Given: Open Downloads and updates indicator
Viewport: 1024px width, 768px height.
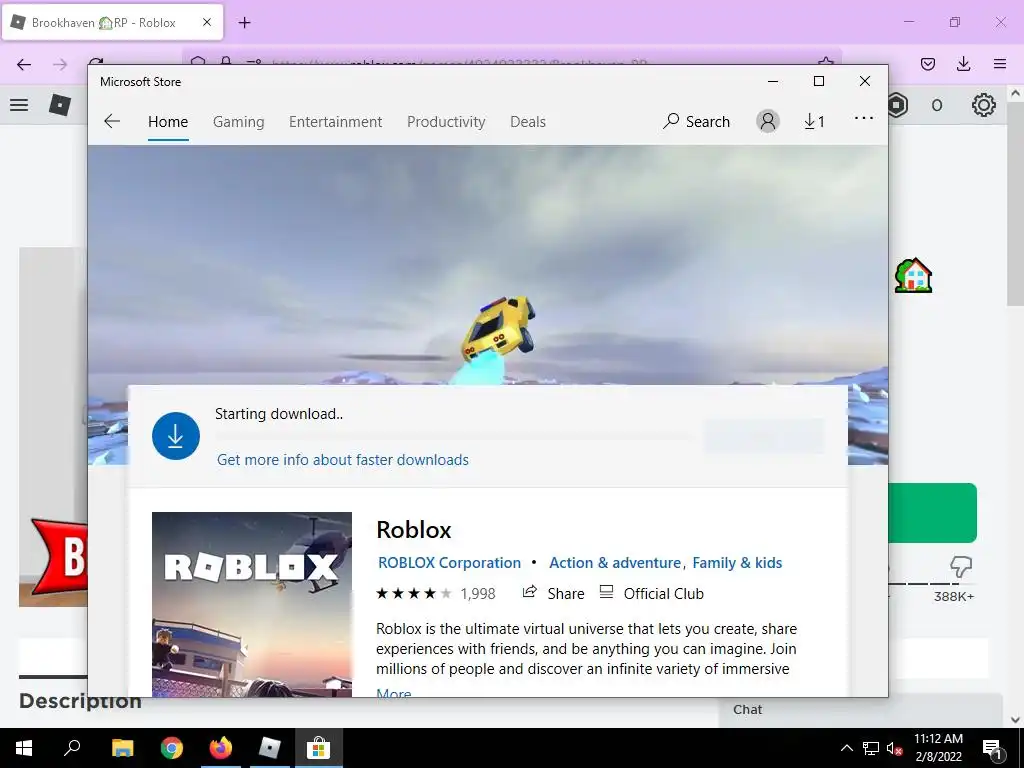Looking at the screenshot, I should [814, 121].
